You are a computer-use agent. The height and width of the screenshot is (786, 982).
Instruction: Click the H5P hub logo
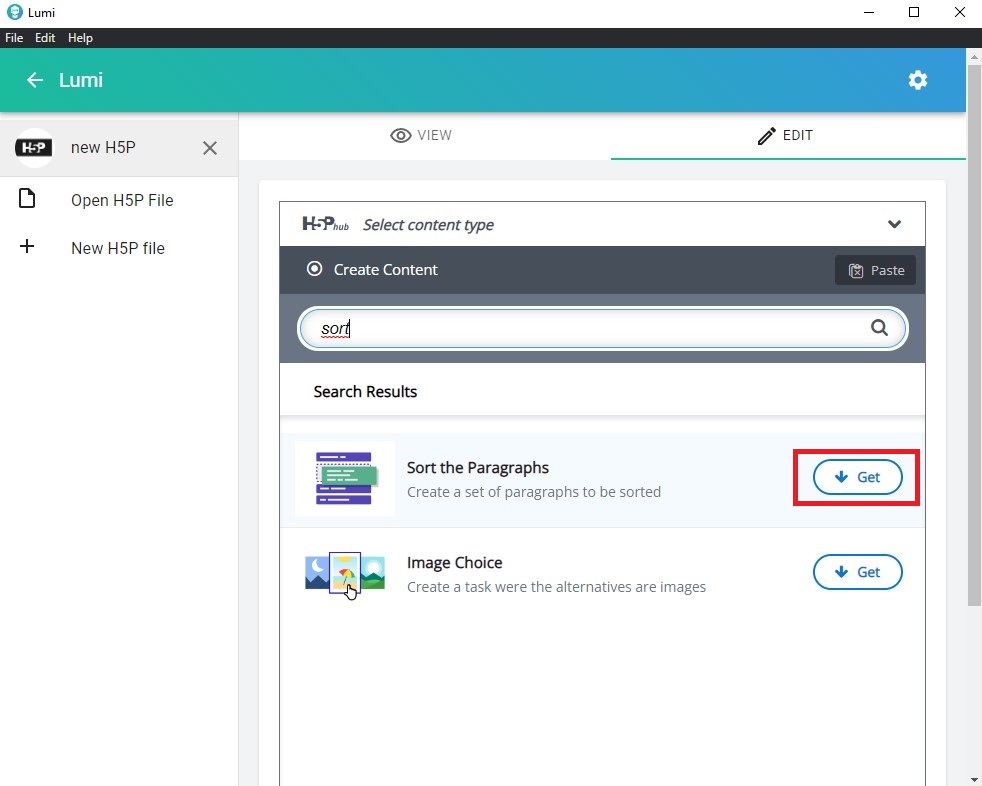click(325, 224)
